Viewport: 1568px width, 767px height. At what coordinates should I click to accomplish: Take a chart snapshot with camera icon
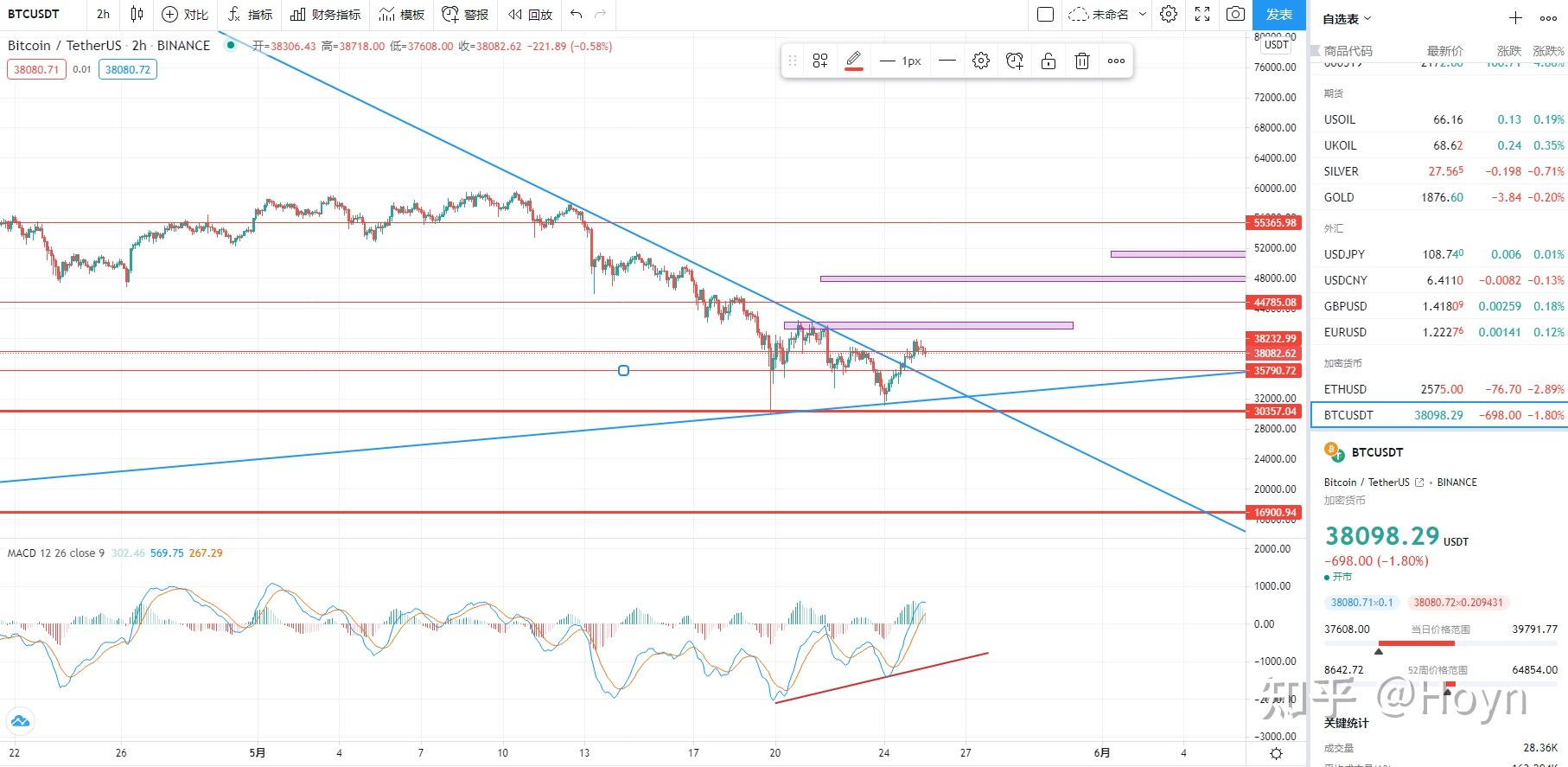coord(1236,14)
